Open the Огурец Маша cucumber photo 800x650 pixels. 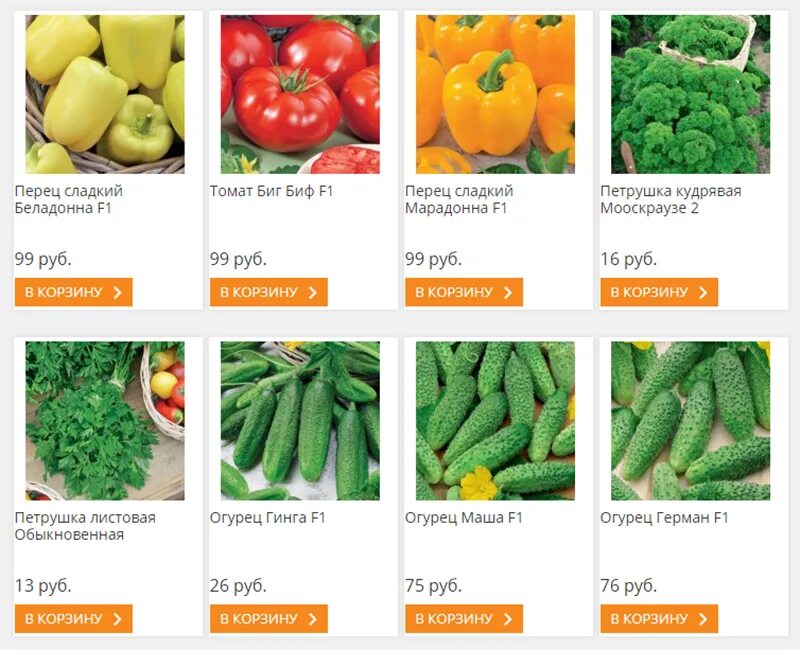pos(495,420)
